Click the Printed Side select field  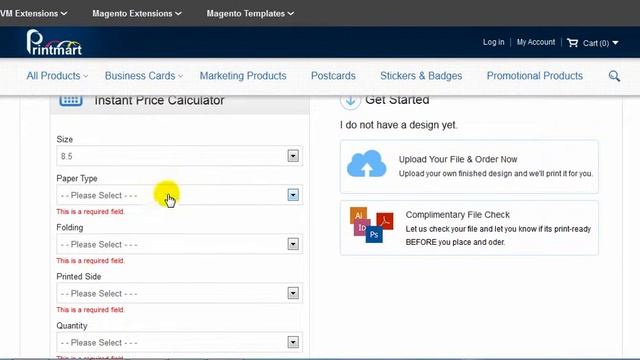coord(180,293)
